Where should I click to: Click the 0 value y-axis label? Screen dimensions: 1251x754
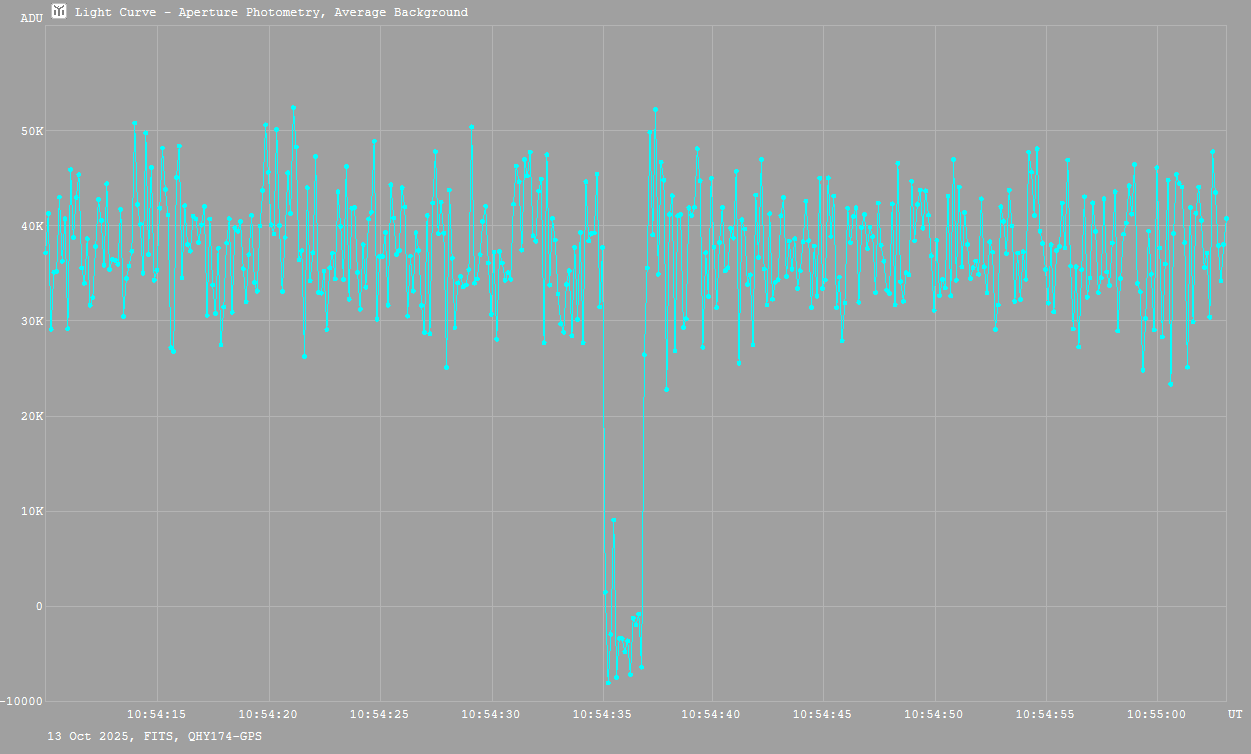coord(39,606)
